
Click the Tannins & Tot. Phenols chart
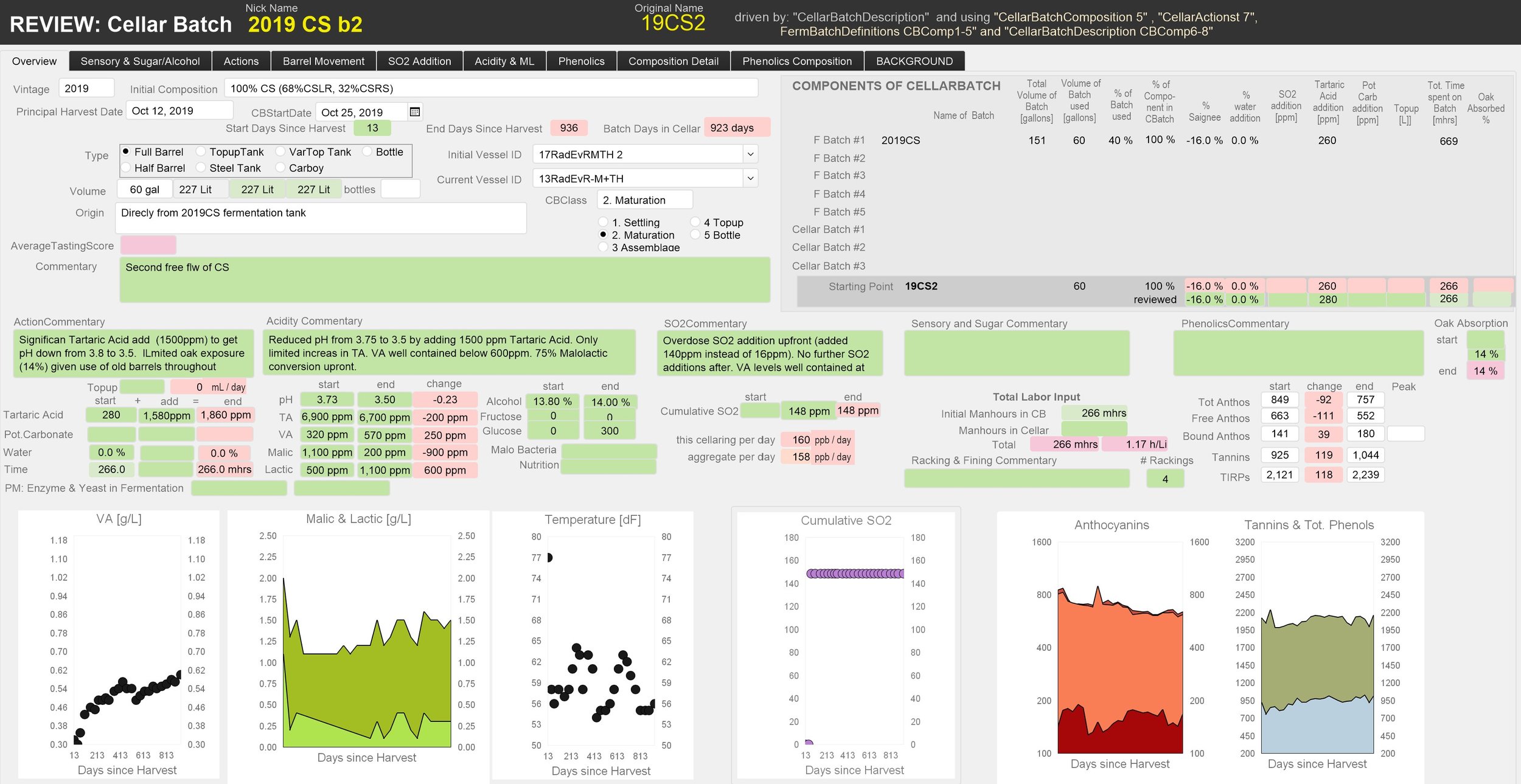[x=1317, y=647]
